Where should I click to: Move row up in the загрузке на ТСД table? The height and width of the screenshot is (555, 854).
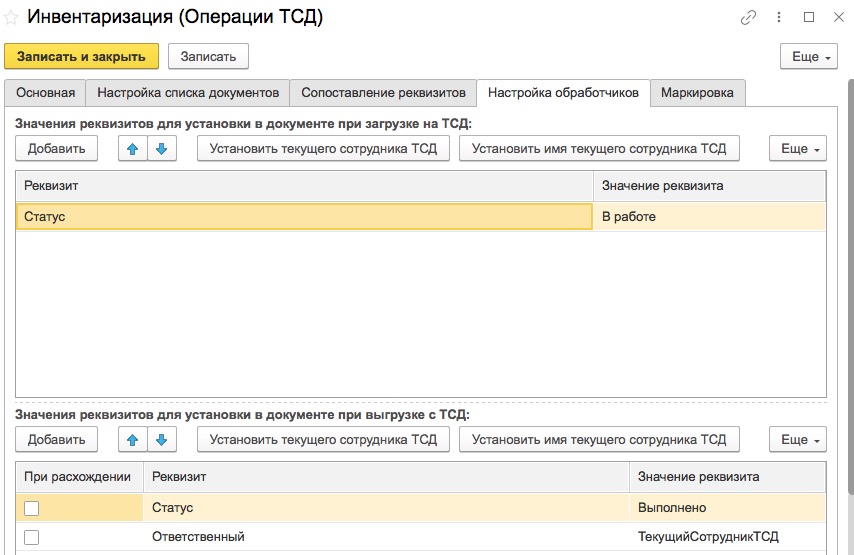tap(132, 149)
